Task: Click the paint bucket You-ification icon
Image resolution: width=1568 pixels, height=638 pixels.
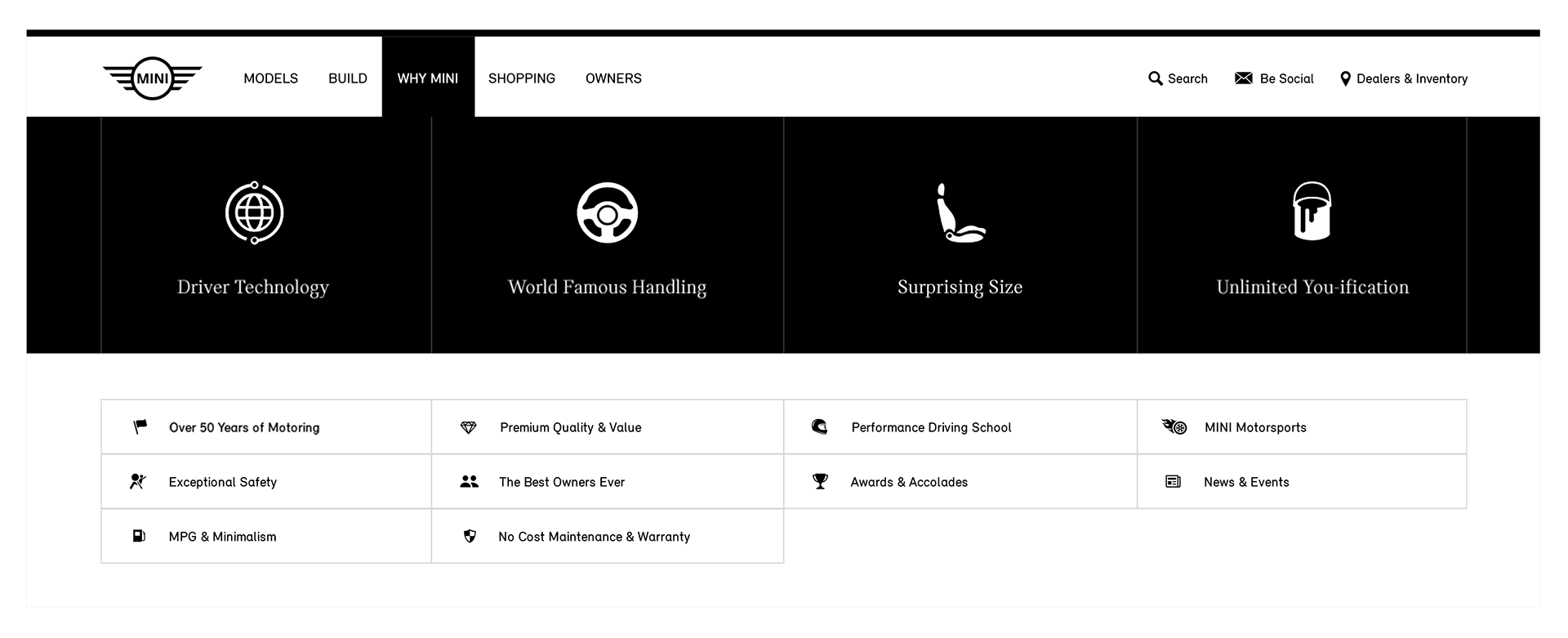Action: coord(1312,211)
